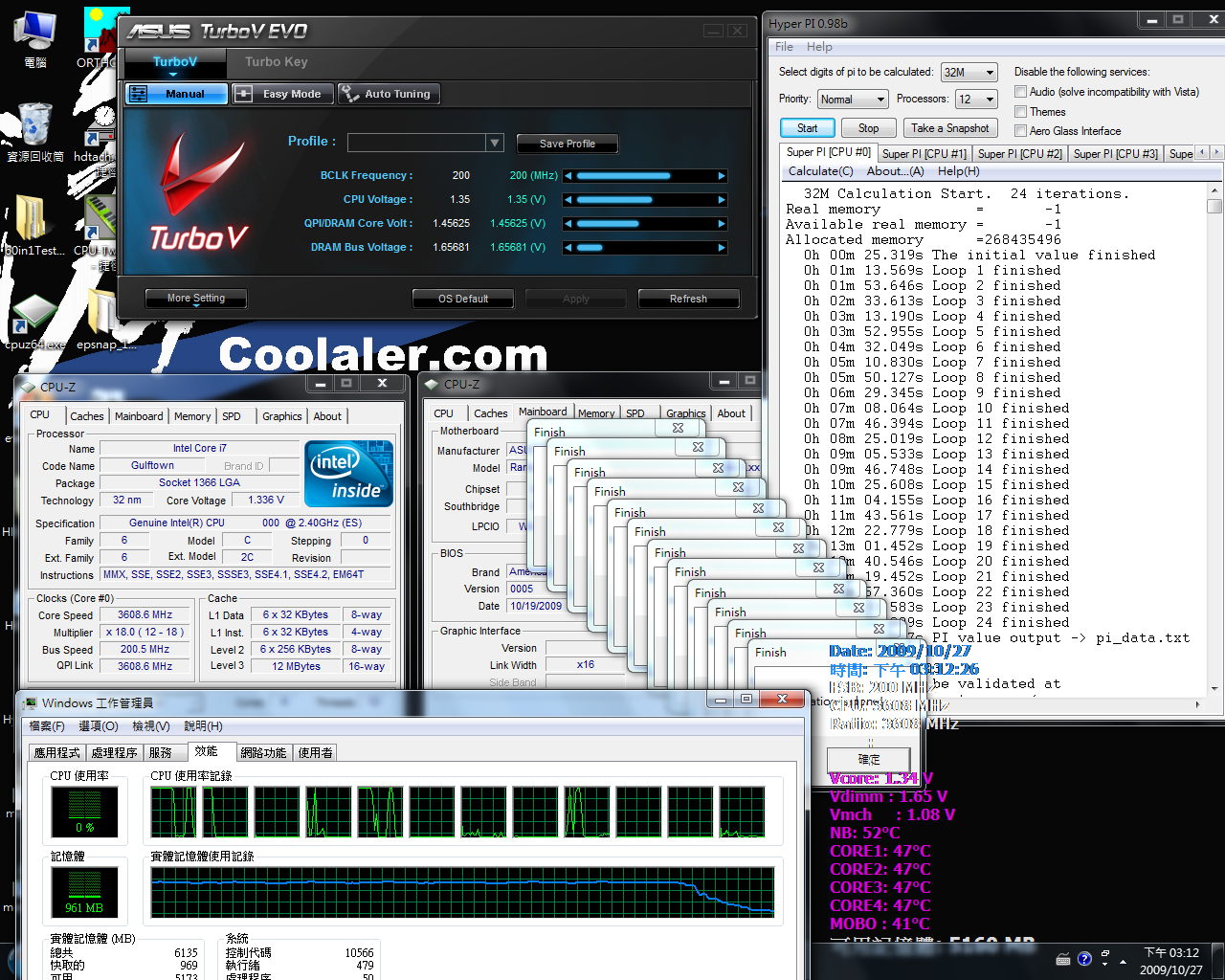Select Easy Mode in TurboV
Viewport: 1225px width, 980px height.
click(282, 94)
